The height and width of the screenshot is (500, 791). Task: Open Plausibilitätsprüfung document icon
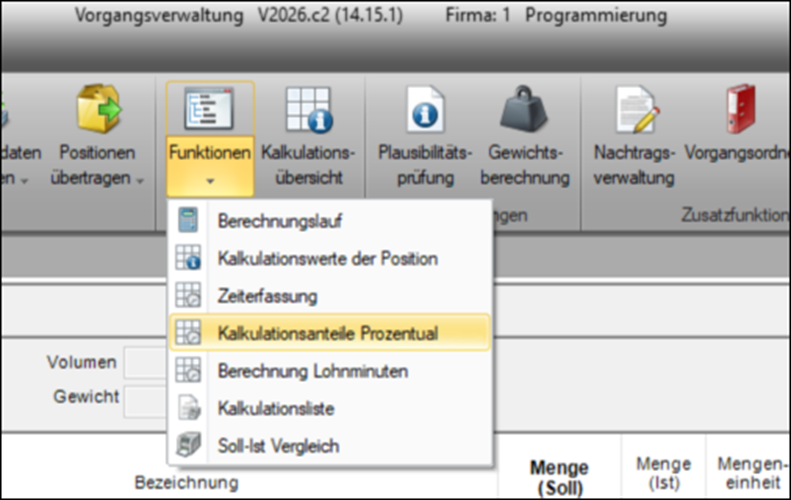pyautogui.click(x=424, y=110)
